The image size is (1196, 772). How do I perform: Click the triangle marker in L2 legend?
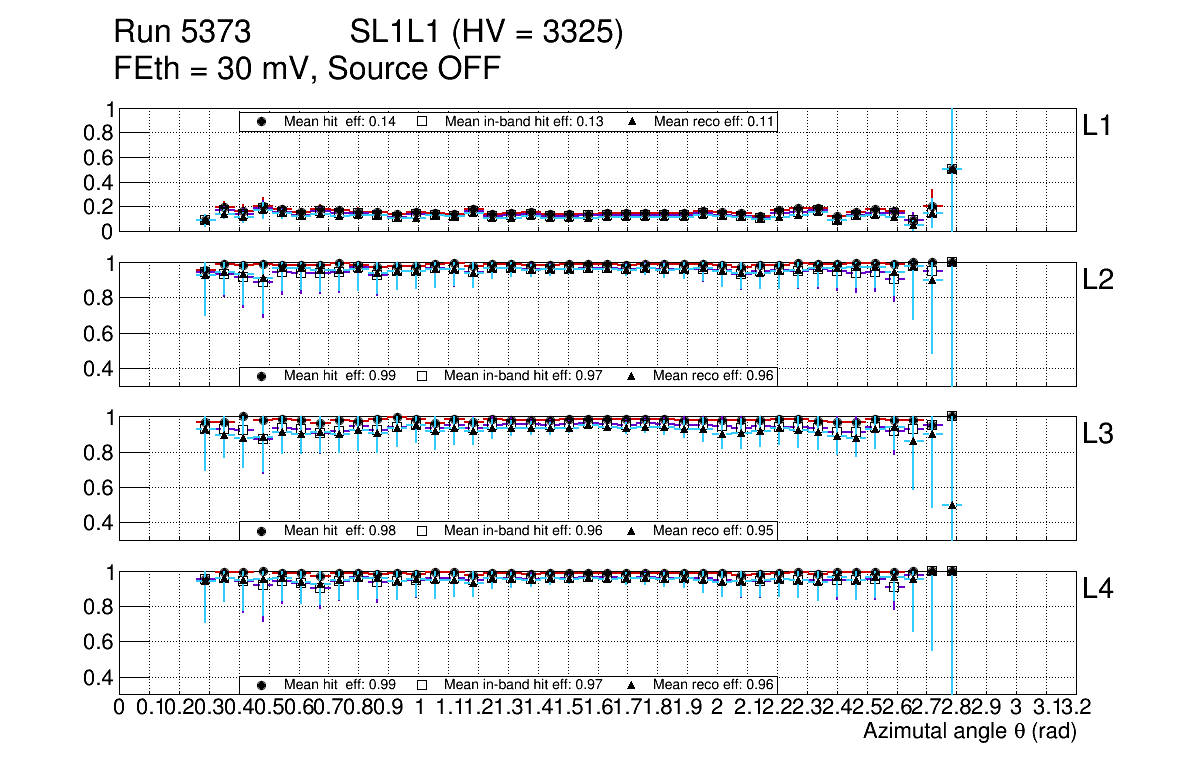(632, 376)
